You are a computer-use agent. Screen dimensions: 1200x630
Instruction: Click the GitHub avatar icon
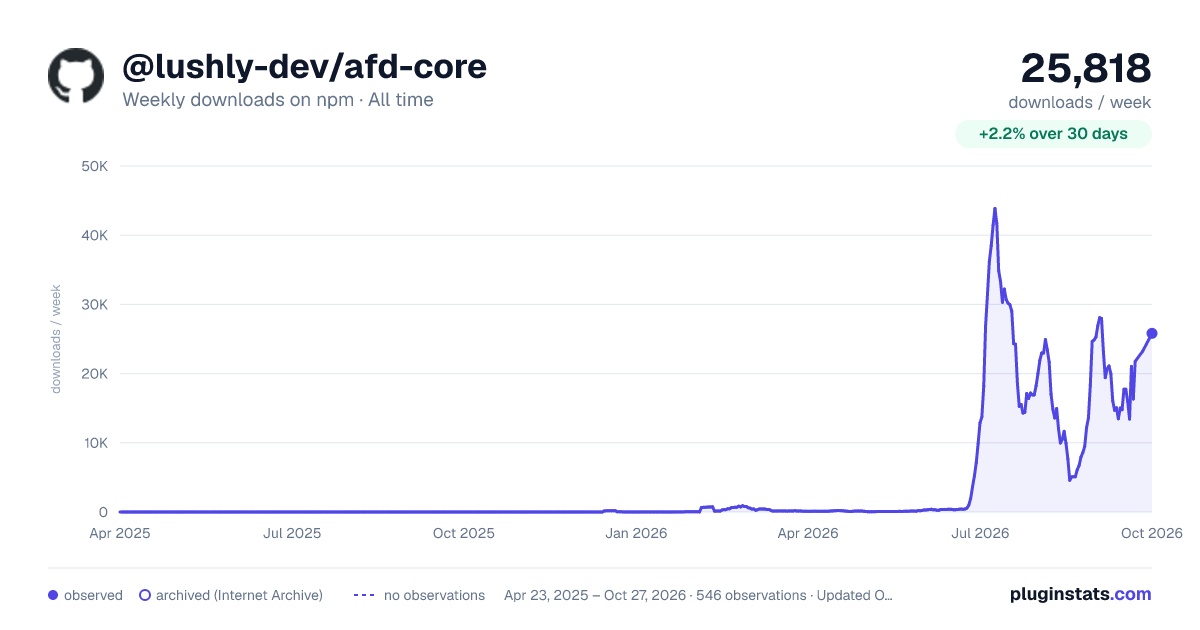(x=76, y=75)
